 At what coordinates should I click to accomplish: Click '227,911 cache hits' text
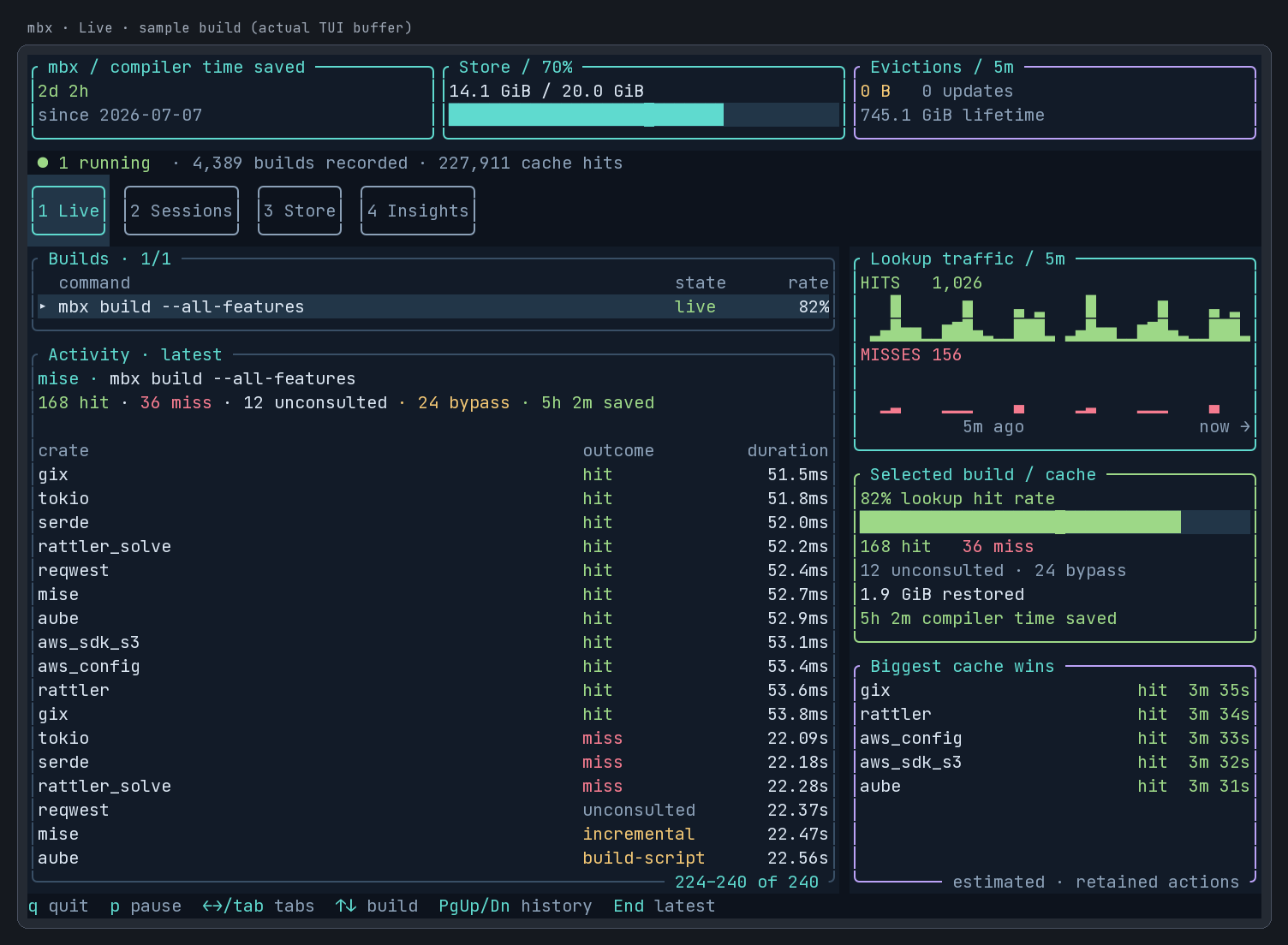pyautogui.click(x=531, y=163)
